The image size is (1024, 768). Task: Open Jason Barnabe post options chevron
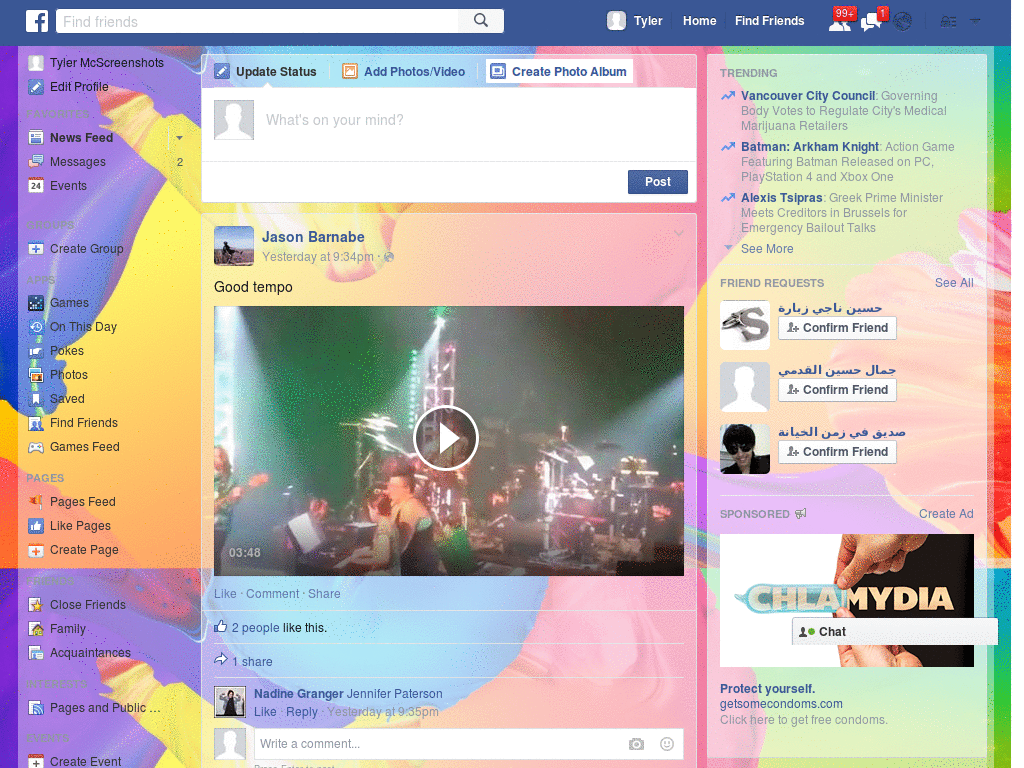click(x=679, y=233)
